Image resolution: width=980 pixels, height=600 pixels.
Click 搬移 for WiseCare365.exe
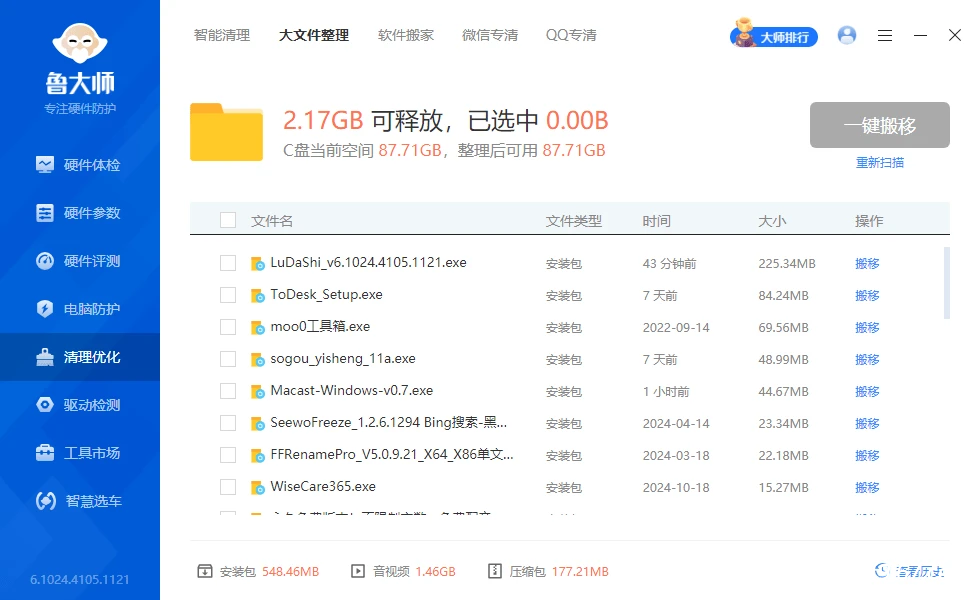point(866,487)
